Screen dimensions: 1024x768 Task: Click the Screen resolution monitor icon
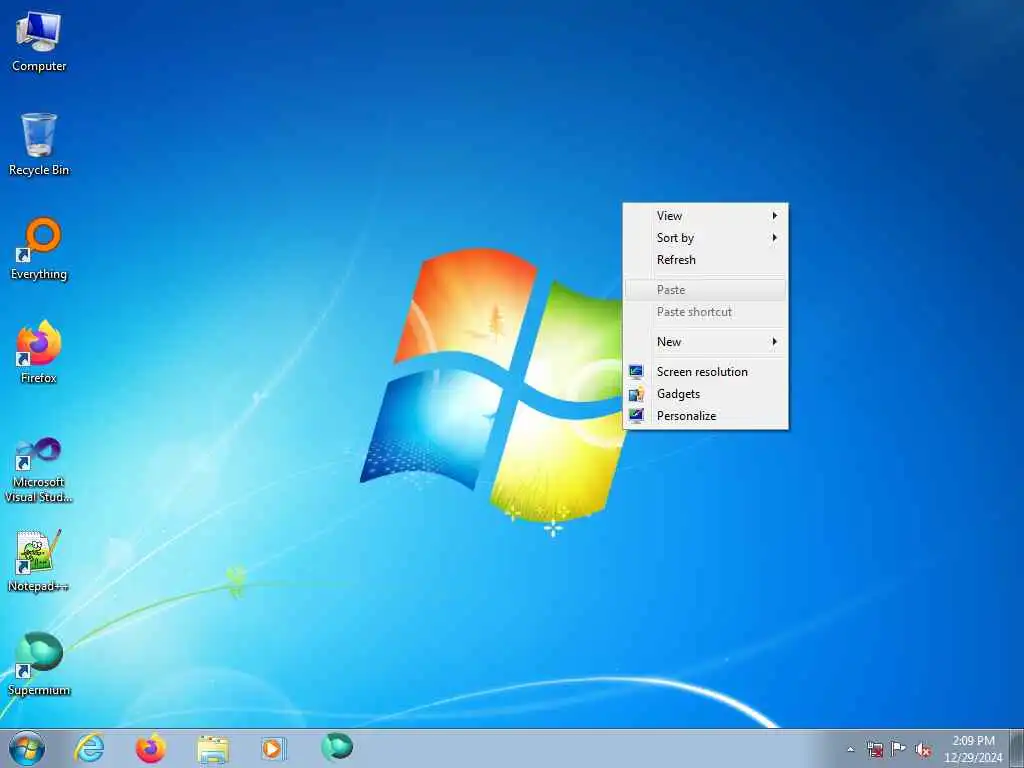pyautogui.click(x=636, y=372)
